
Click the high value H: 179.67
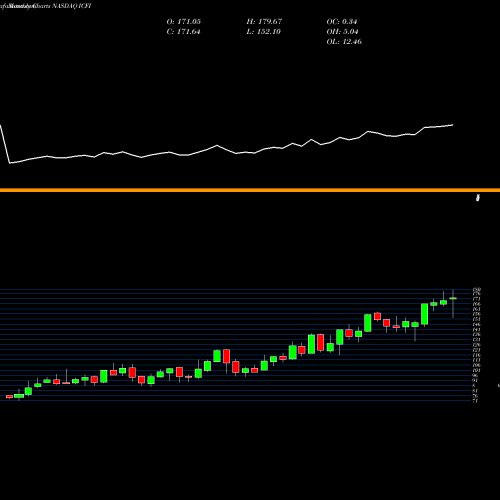coord(264,22)
